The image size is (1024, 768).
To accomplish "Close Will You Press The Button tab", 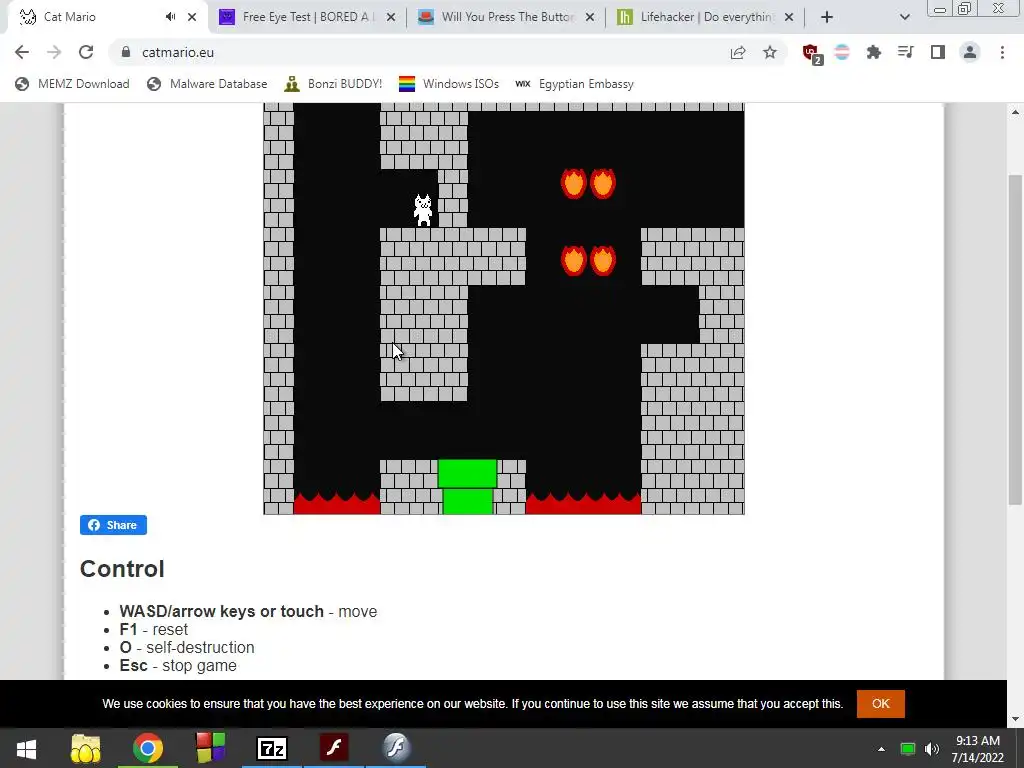I will pyautogui.click(x=590, y=17).
